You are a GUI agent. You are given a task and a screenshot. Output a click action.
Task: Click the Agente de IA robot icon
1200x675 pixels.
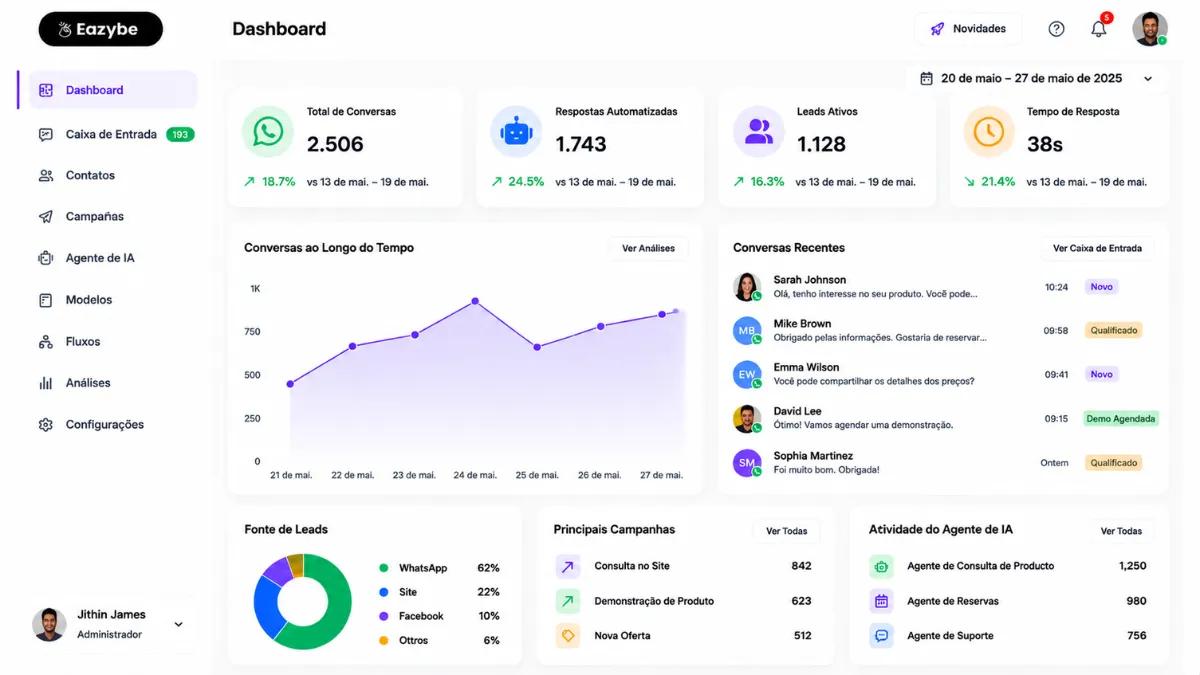click(x=46, y=258)
